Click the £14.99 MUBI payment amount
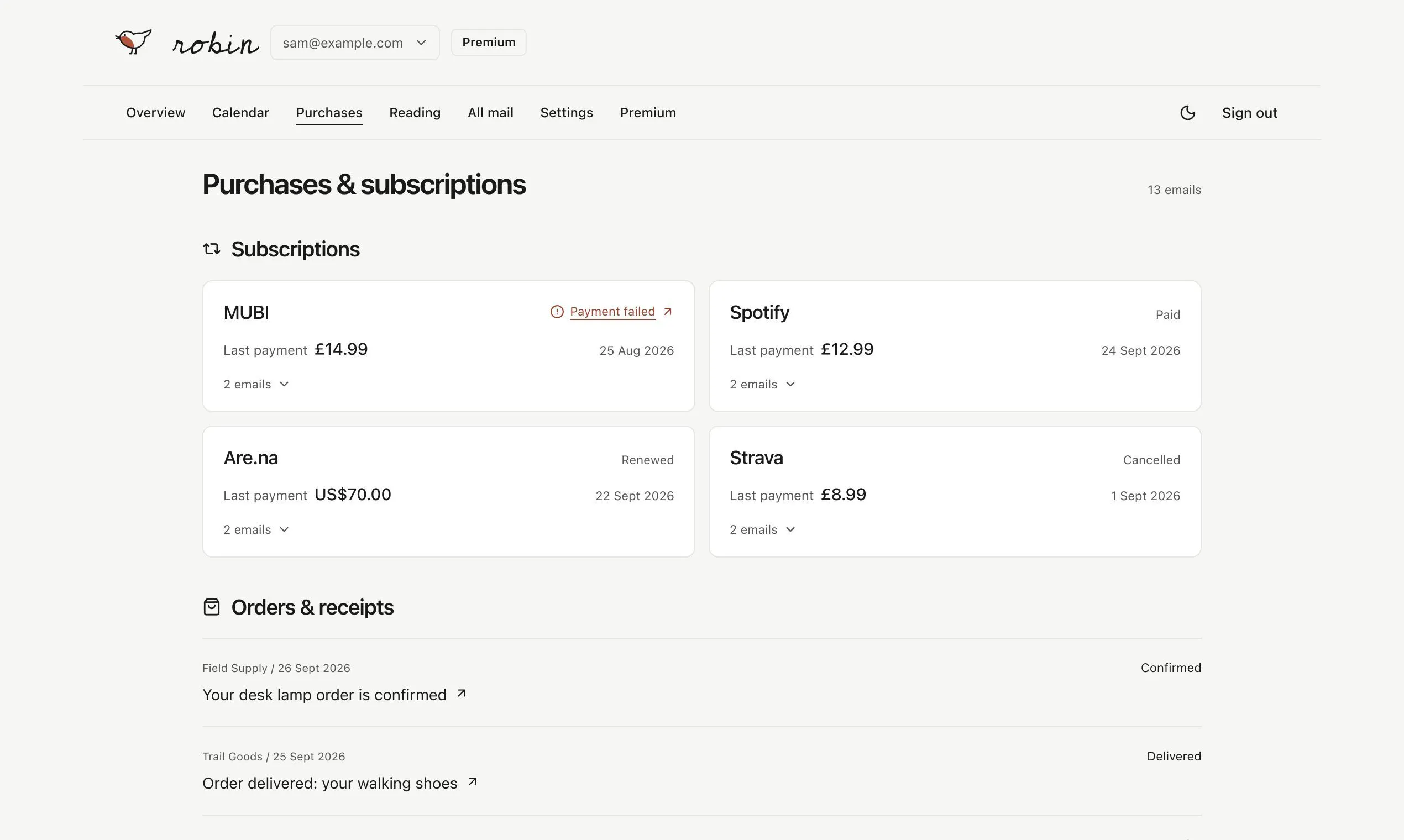 (342, 349)
